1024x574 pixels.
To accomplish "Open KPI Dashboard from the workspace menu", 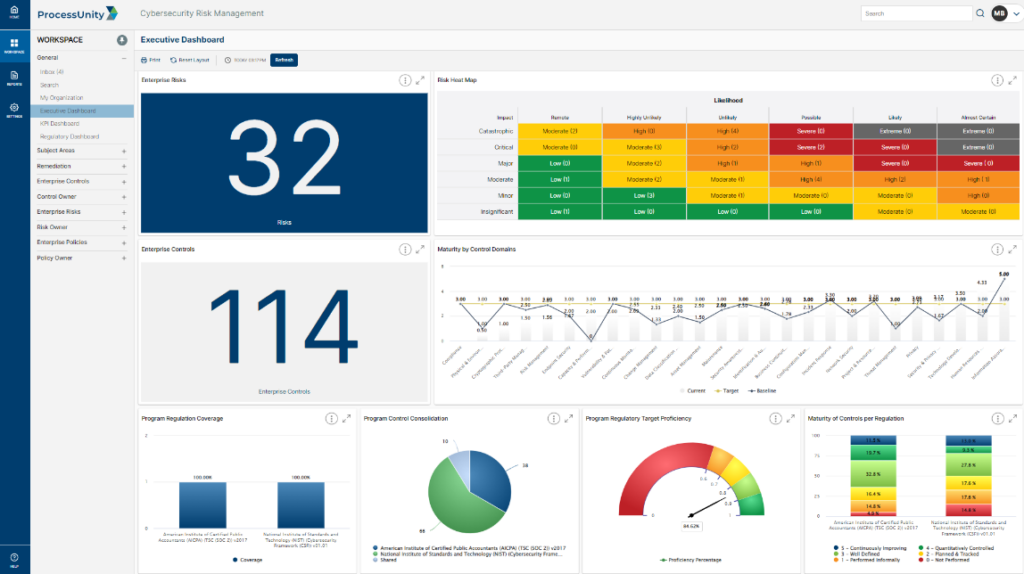I will [x=59, y=123].
